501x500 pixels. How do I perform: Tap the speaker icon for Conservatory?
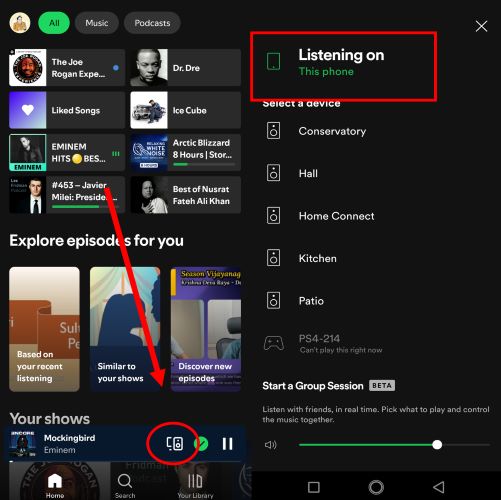[x=273, y=131]
